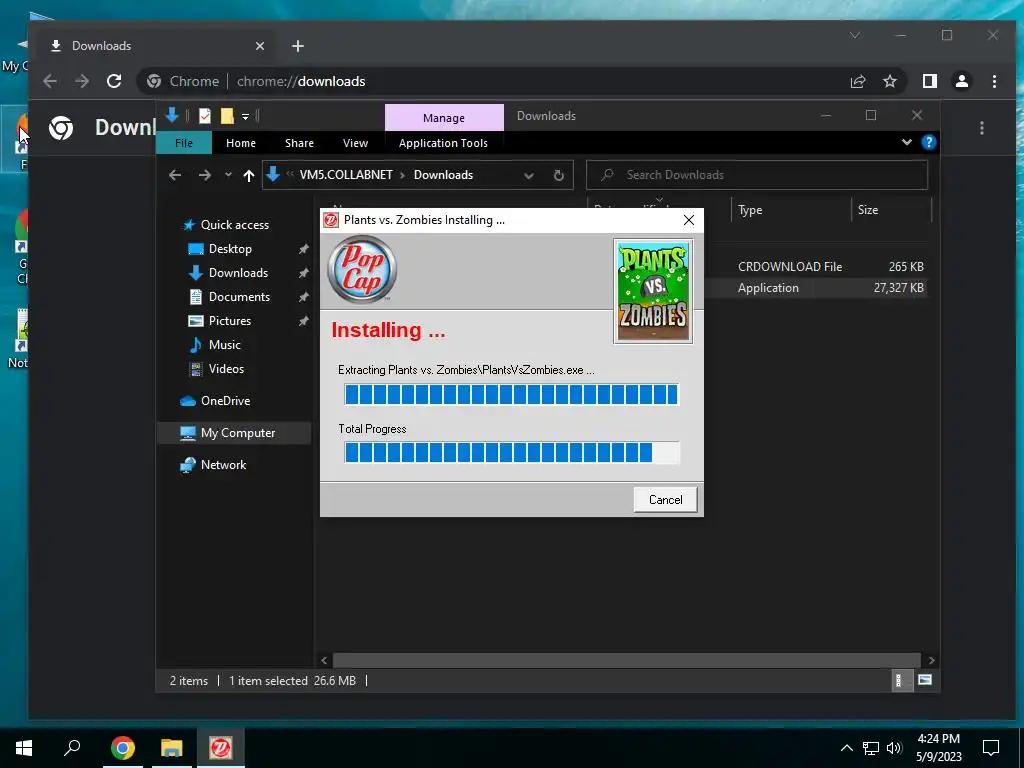Viewport: 1024px width, 768px height.
Task: Open recent locations dropdown in Explorer
Action: [x=228, y=175]
